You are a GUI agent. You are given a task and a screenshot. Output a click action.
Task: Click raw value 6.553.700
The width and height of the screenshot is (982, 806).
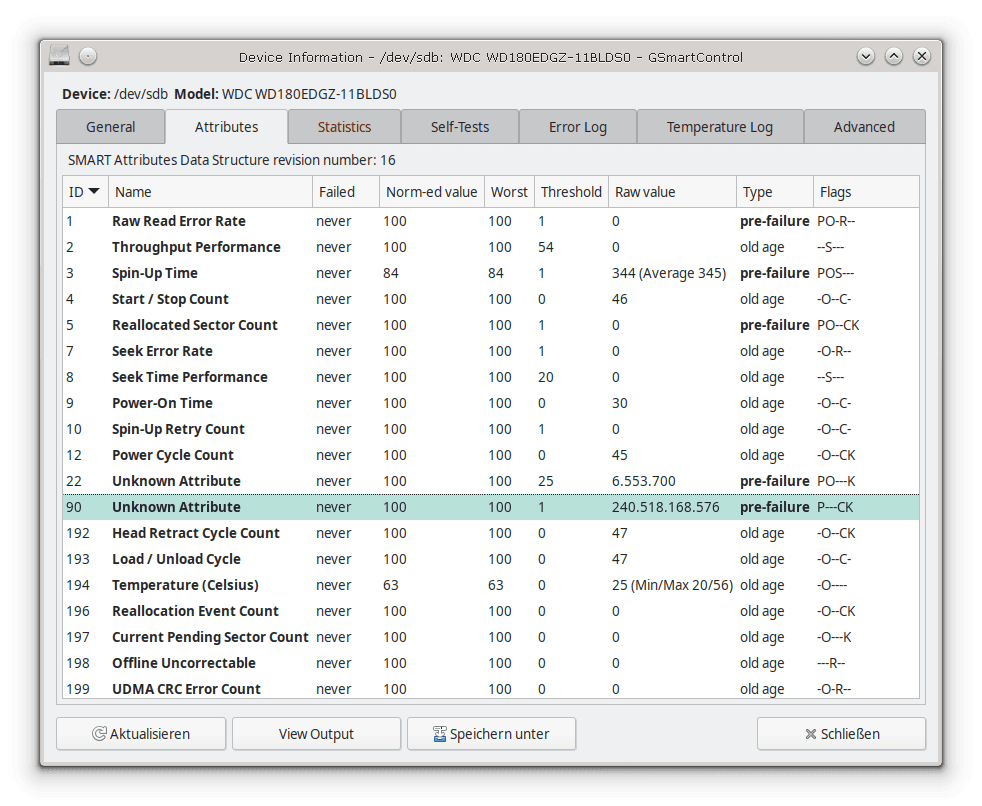[x=644, y=481]
